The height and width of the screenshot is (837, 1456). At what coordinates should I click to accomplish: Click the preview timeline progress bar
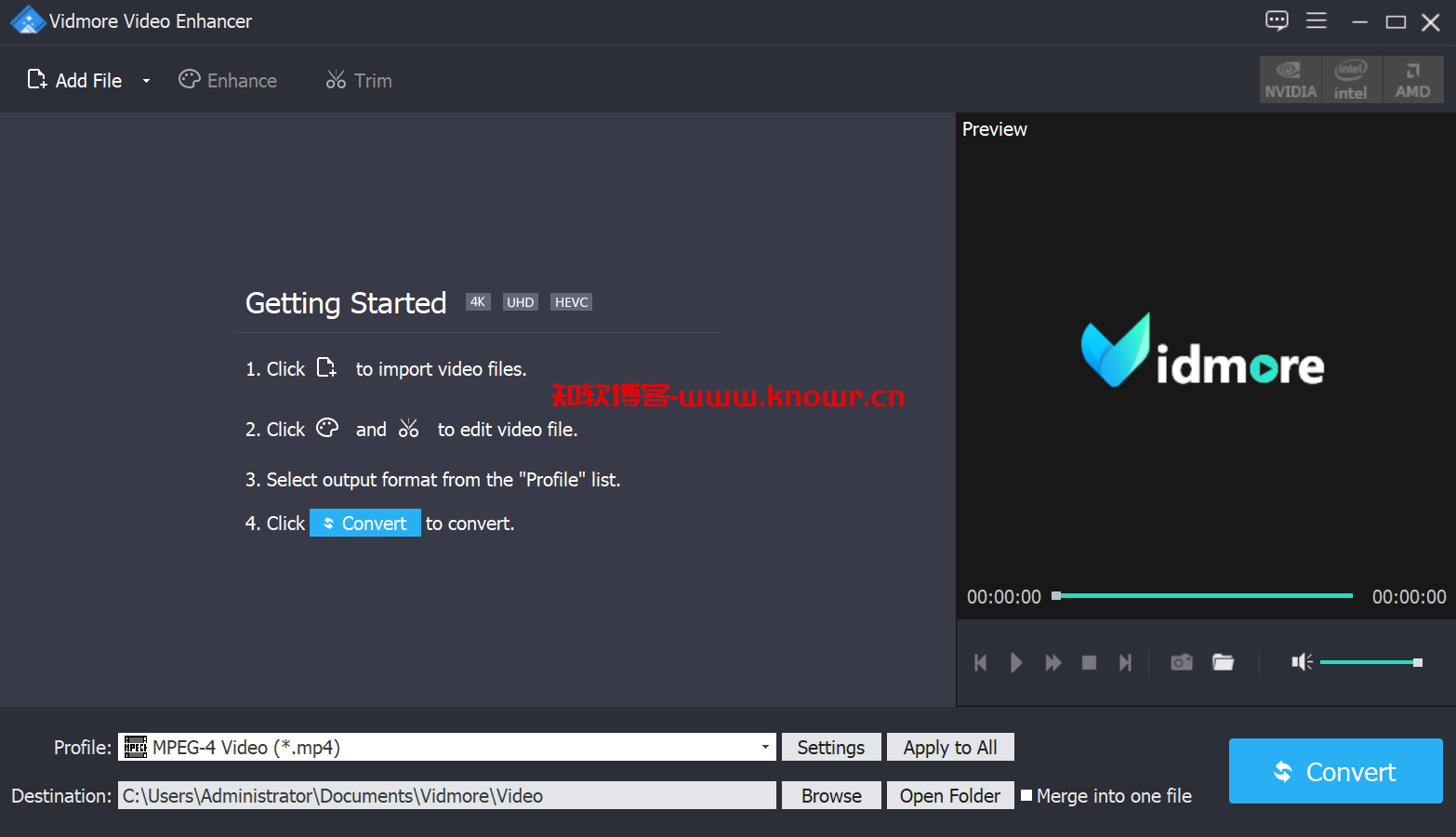pos(1202,595)
